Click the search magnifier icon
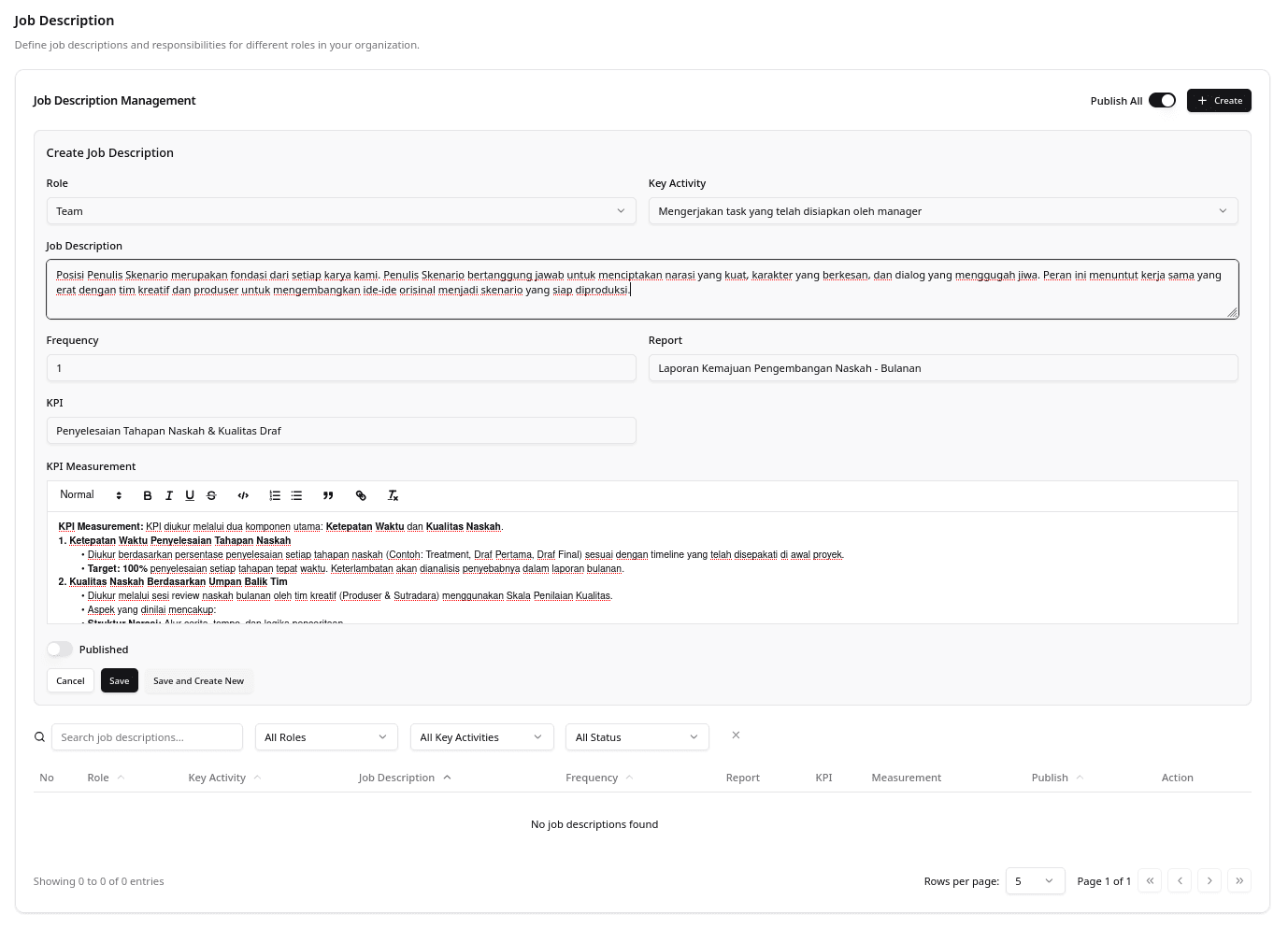Screen dimensions: 1288x928 (x=39, y=737)
